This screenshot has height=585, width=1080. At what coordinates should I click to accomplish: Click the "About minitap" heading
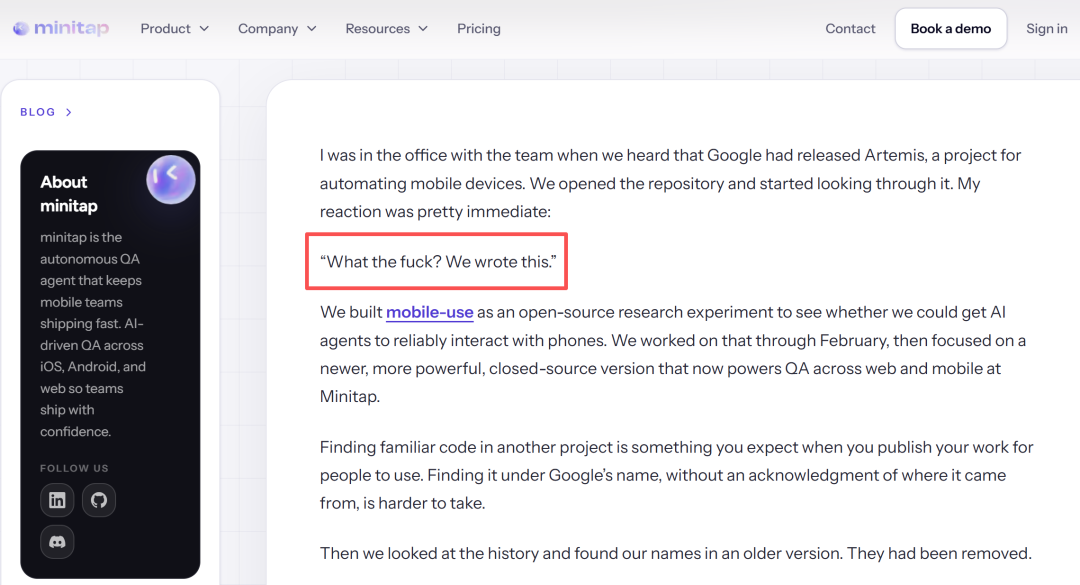[x=69, y=194]
